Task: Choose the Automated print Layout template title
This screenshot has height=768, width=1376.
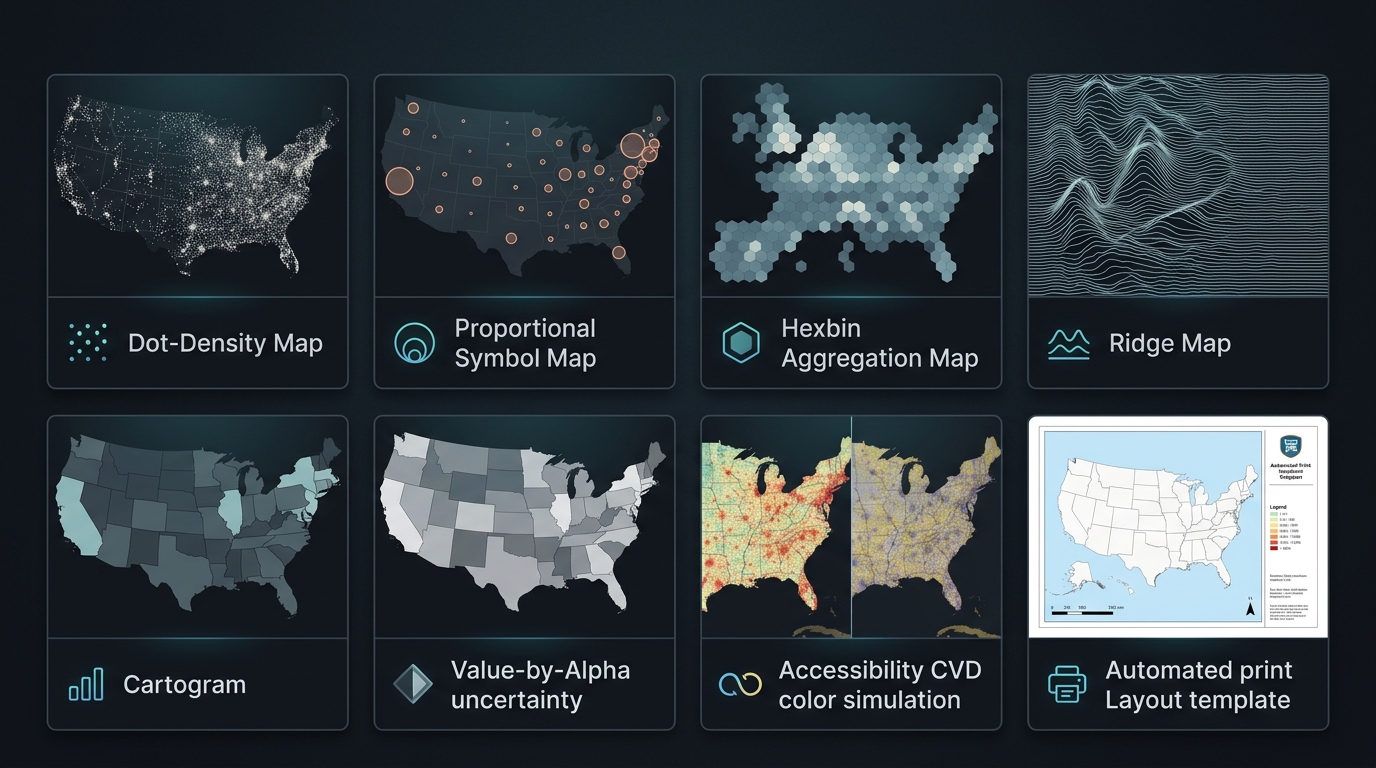Action: (1199, 685)
